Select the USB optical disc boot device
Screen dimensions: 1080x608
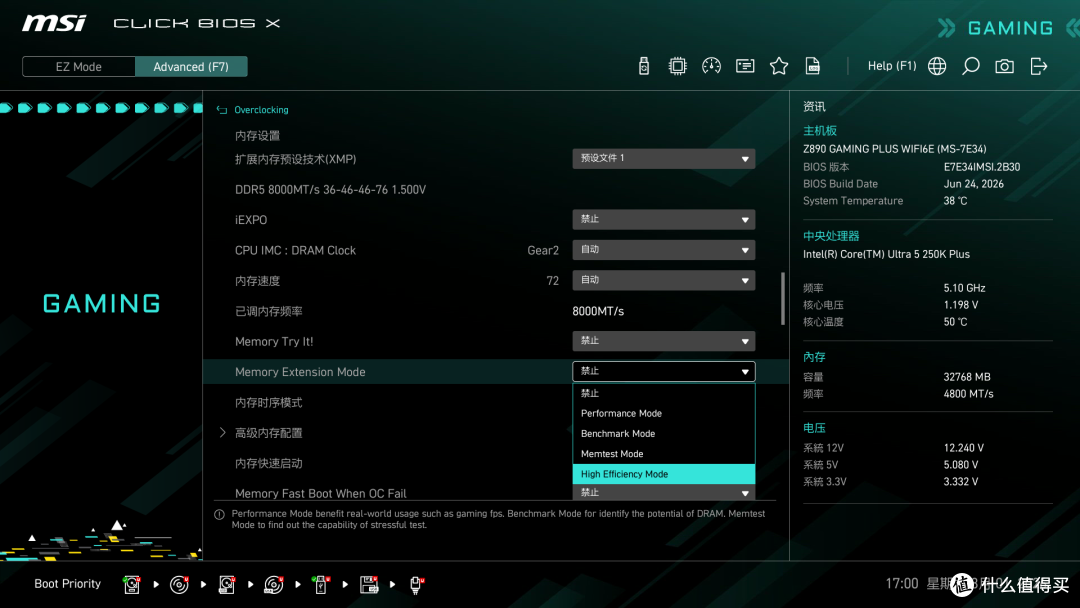[x=273, y=585]
